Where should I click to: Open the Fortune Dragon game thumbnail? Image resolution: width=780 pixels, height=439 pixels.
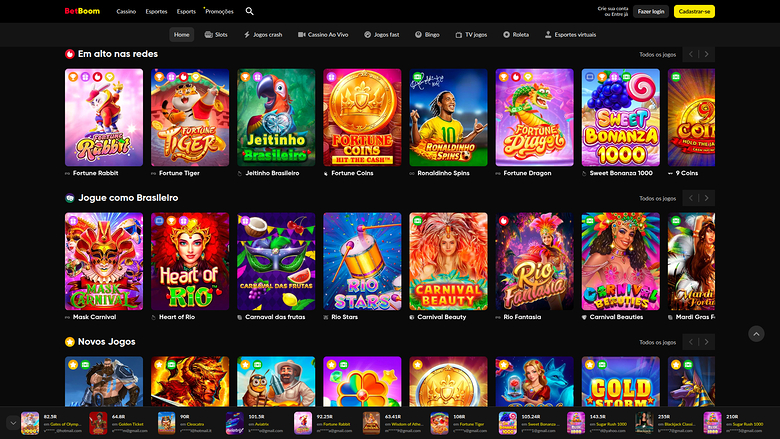tap(534, 117)
